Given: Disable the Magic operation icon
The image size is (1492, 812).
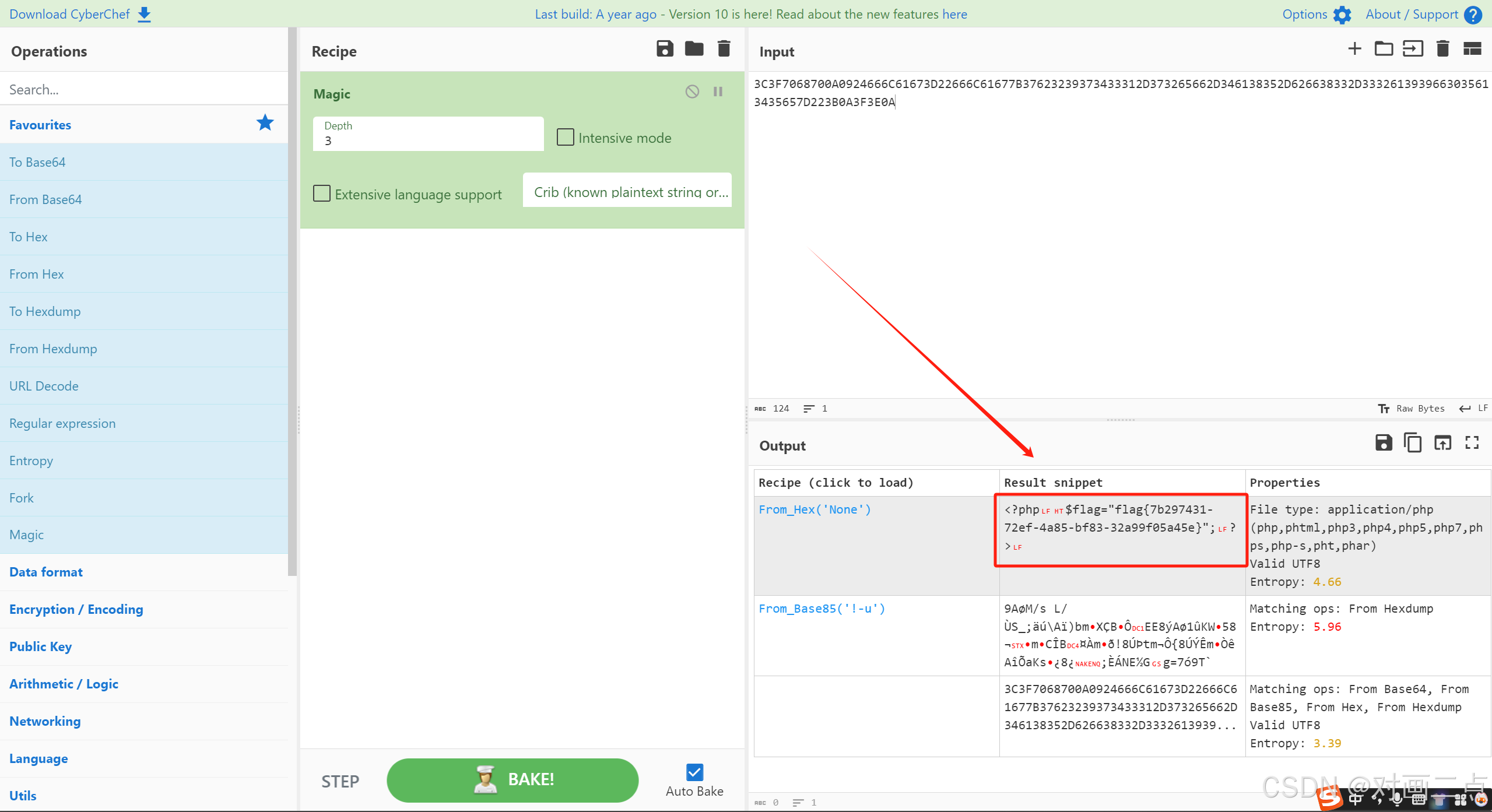Looking at the screenshot, I should point(692,92).
